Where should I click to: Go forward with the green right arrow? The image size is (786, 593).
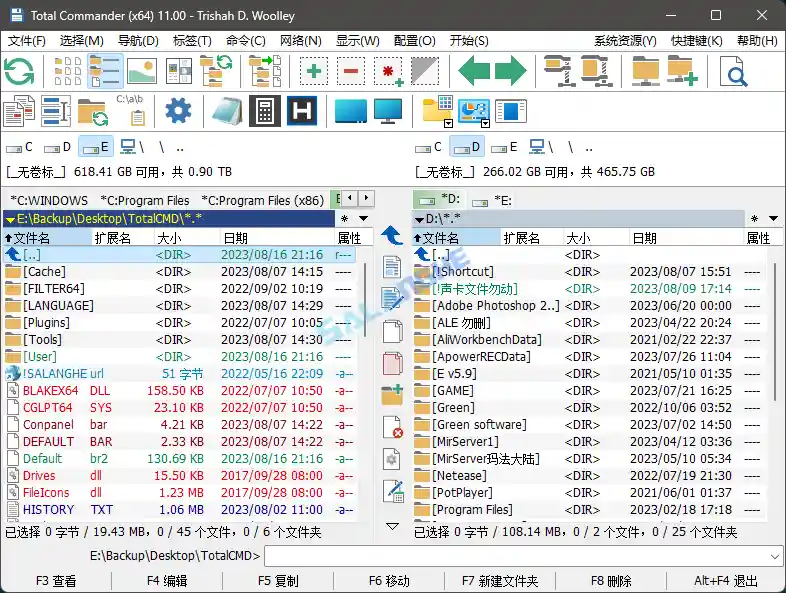tap(511, 71)
